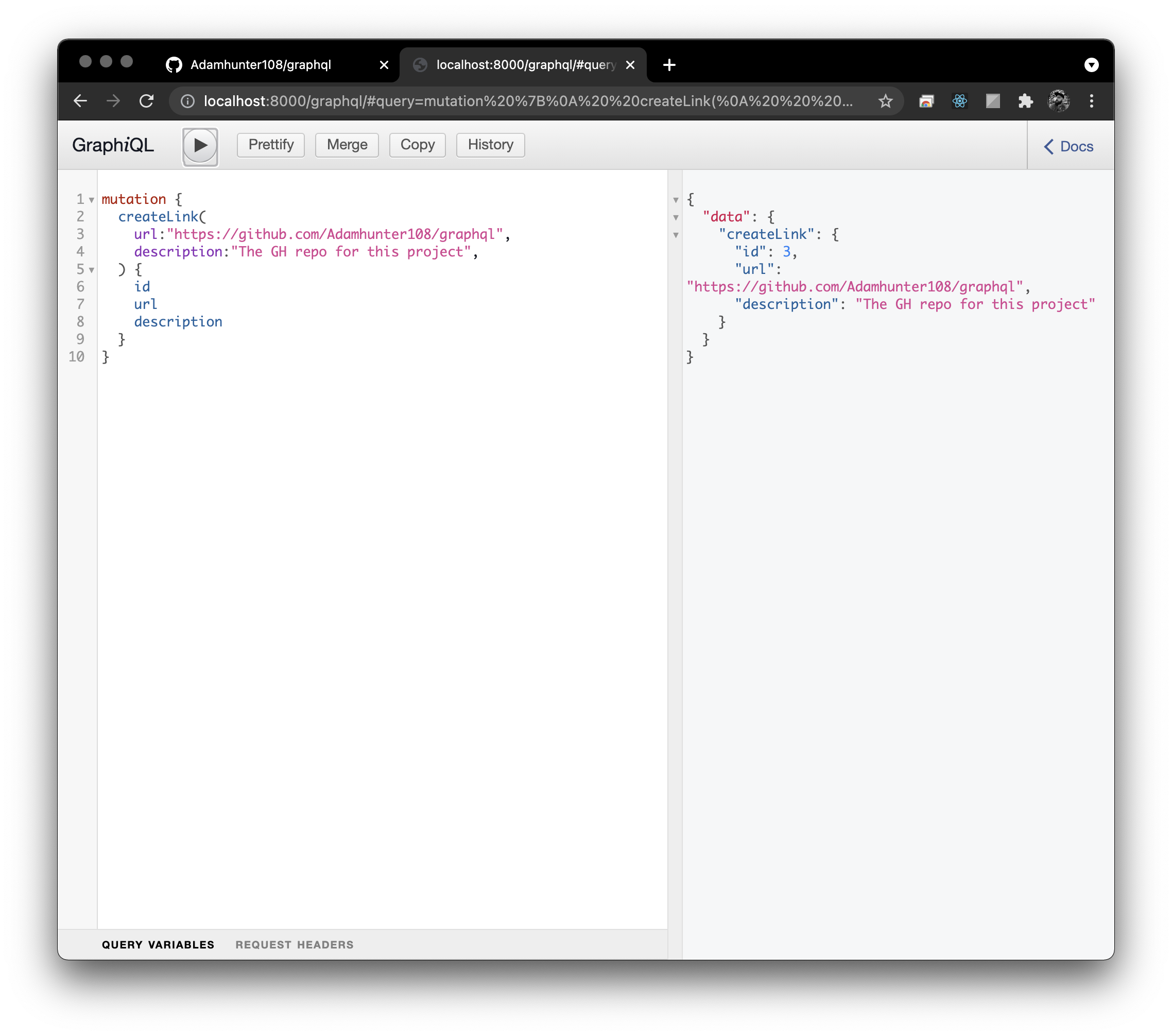The image size is (1172, 1036).
Task: Run the GraphiQL query with play button
Action: click(200, 146)
